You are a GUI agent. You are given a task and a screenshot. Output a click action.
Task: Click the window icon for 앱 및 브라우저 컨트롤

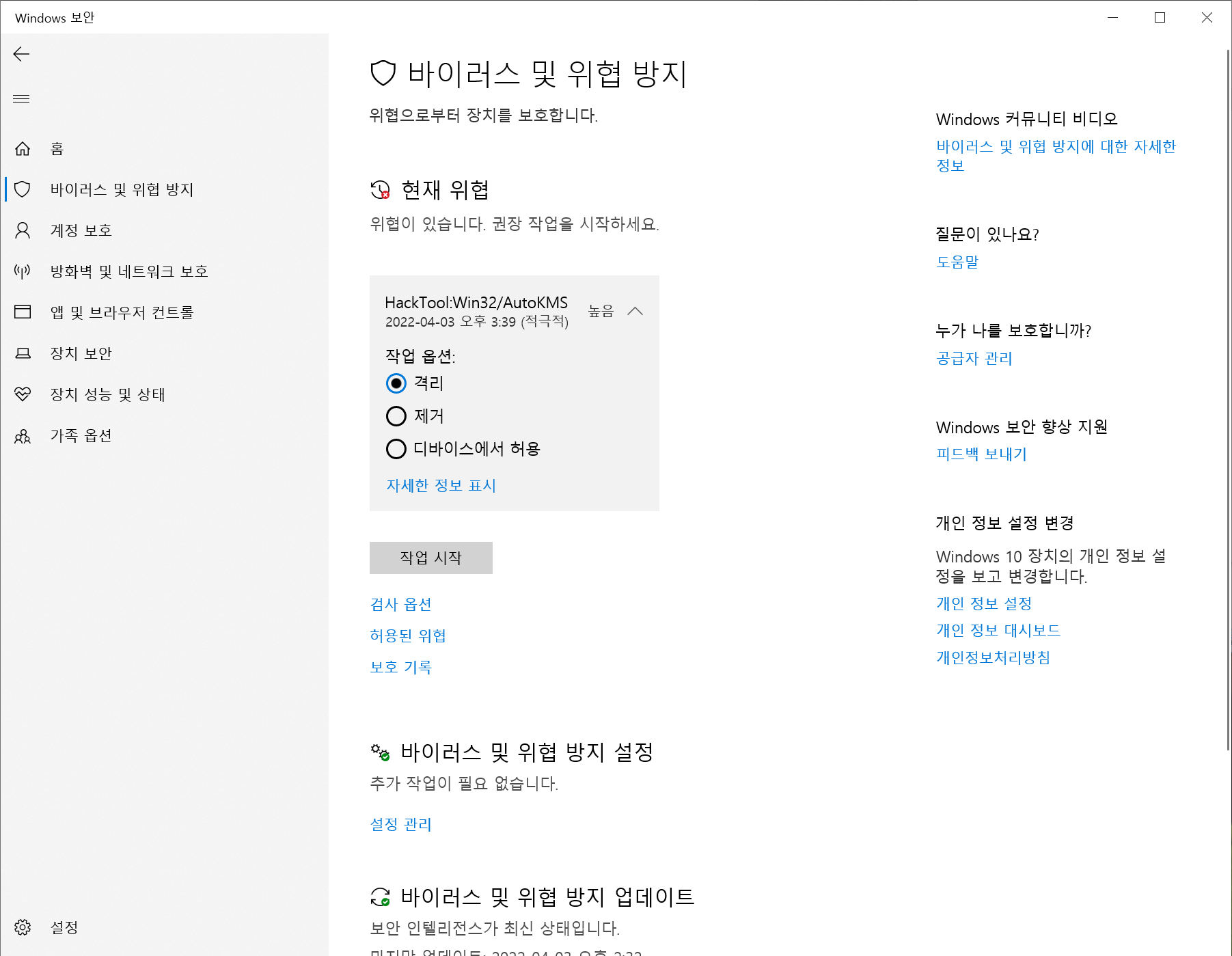click(23, 312)
